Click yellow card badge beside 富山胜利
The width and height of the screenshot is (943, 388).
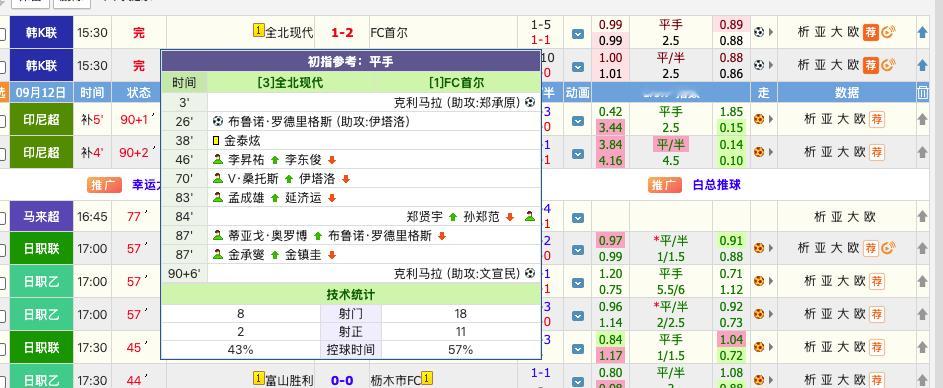(259, 378)
